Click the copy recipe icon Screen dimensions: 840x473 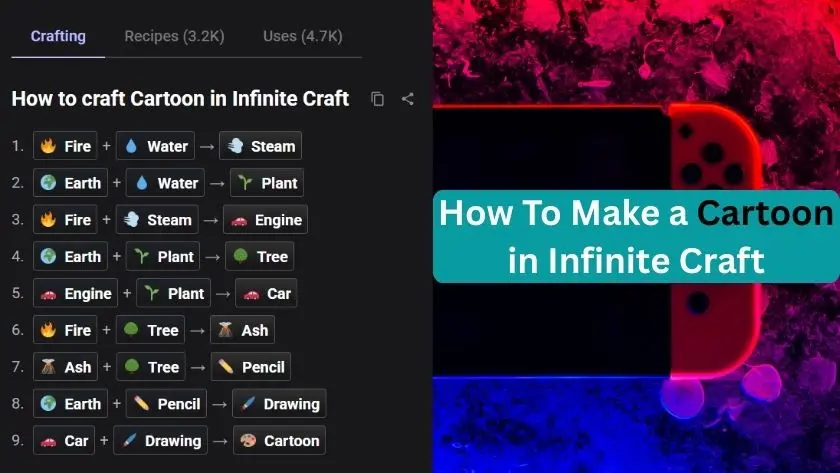point(378,99)
